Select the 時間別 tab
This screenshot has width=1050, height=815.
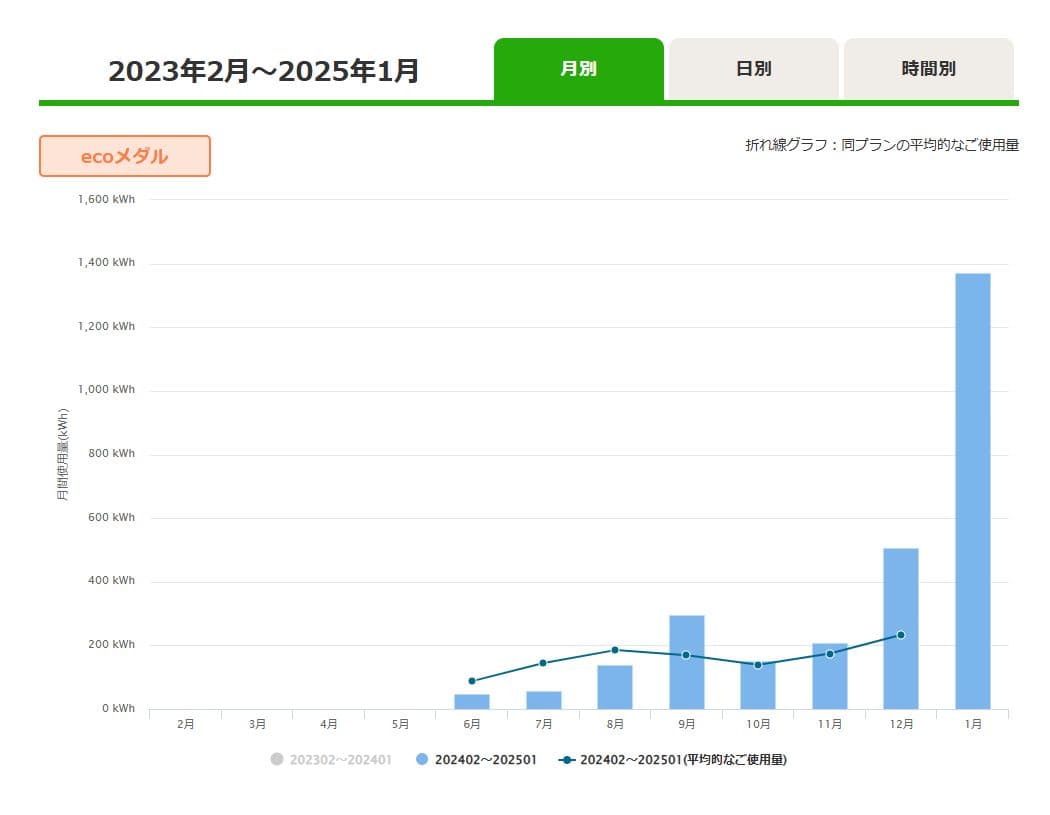click(928, 69)
